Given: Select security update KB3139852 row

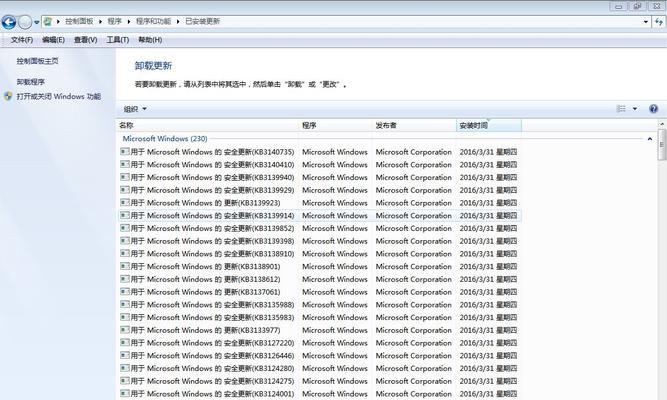Looking at the screenshot, I should point(319,229).
